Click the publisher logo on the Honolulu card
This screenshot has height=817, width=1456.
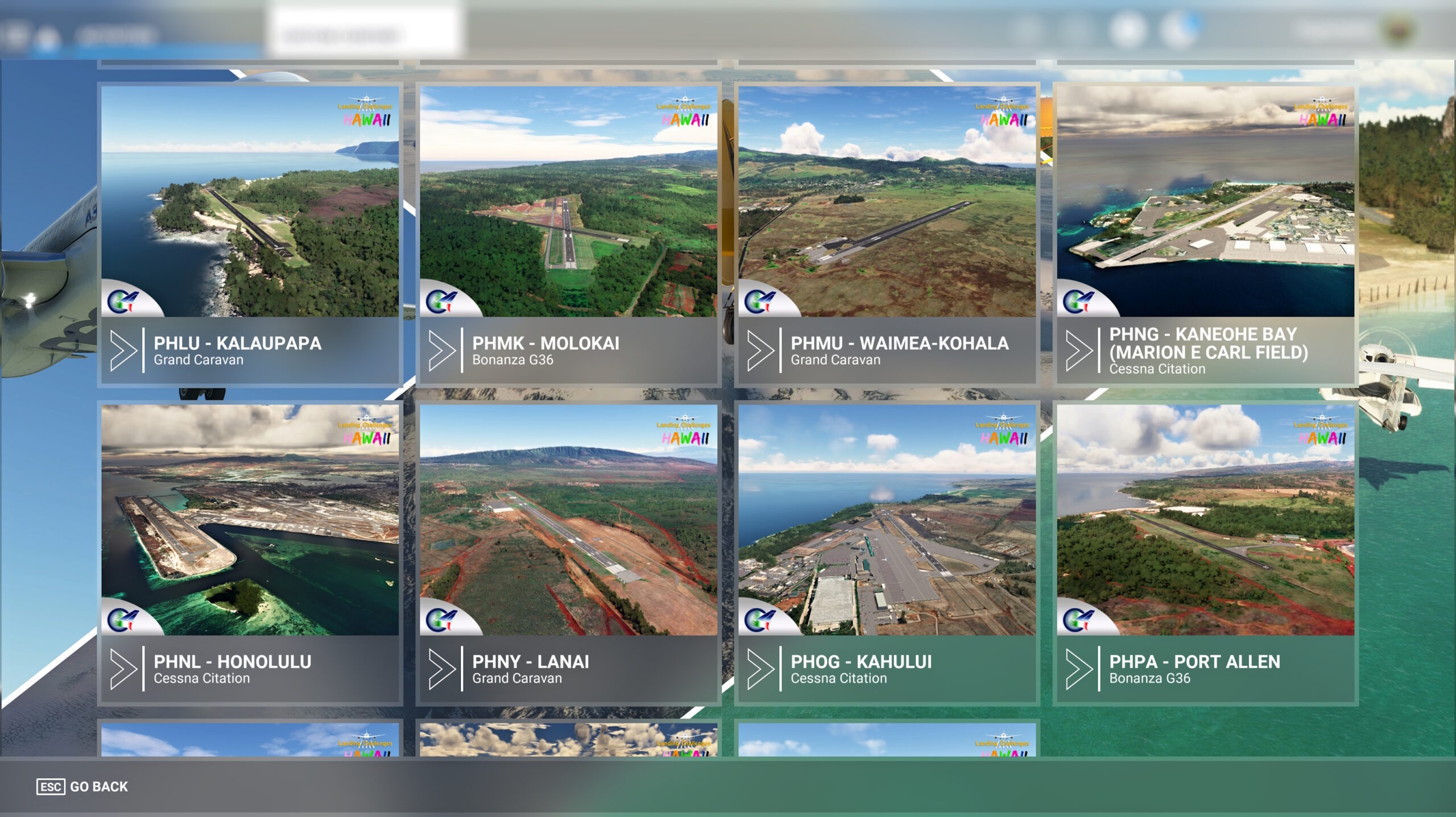pos(123,619)
